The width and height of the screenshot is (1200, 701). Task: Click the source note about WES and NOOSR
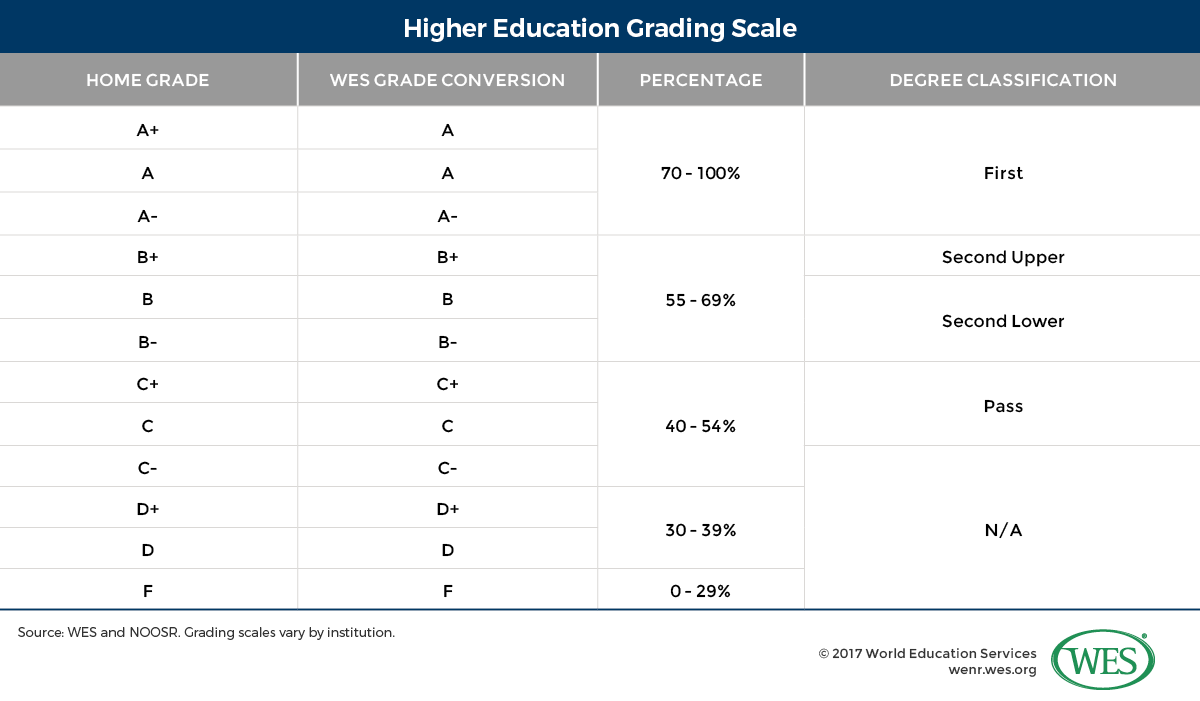(206, 633)
